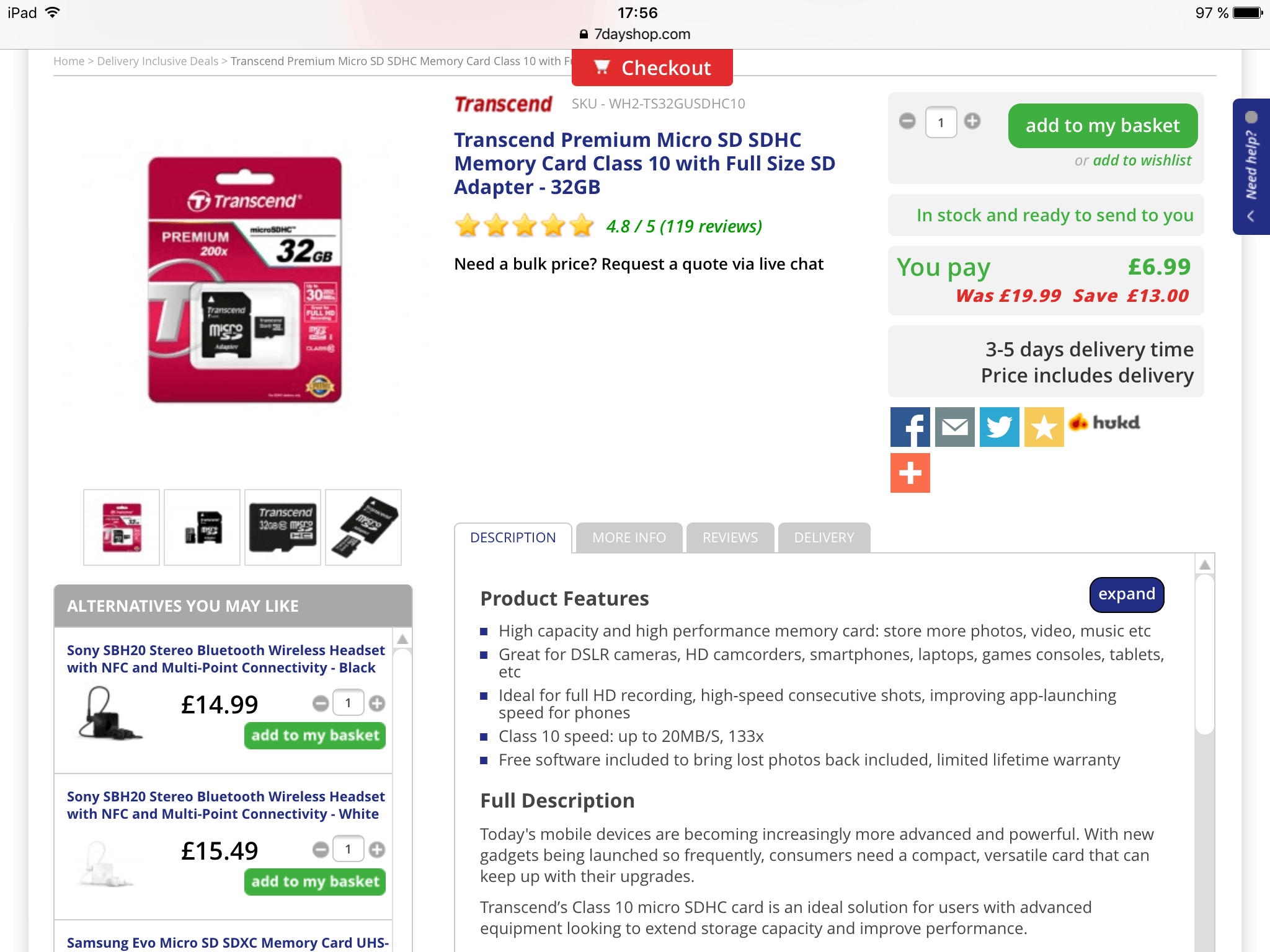Switch to the REVIEWS tab
Viewport: 1270px width, 952px height.
coord(730,537)
